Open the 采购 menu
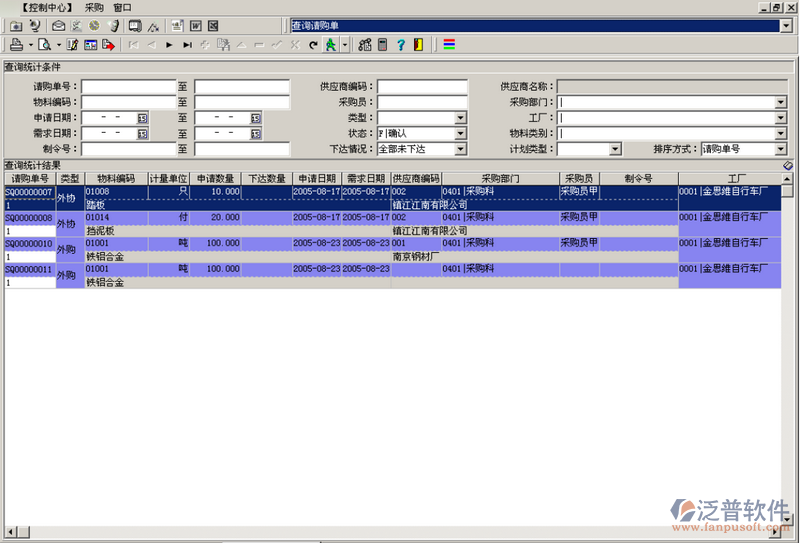This screenshot has height=543, width=800. 94,7
